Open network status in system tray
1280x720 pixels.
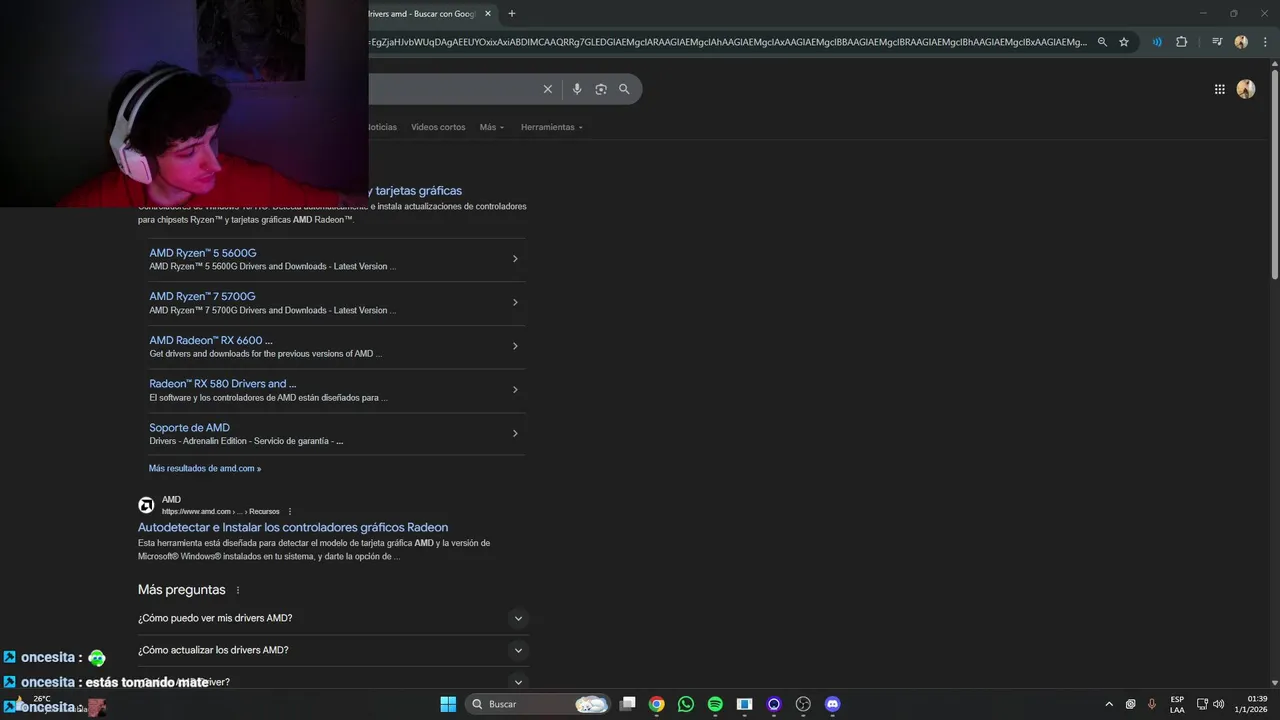coord(1202,704)
